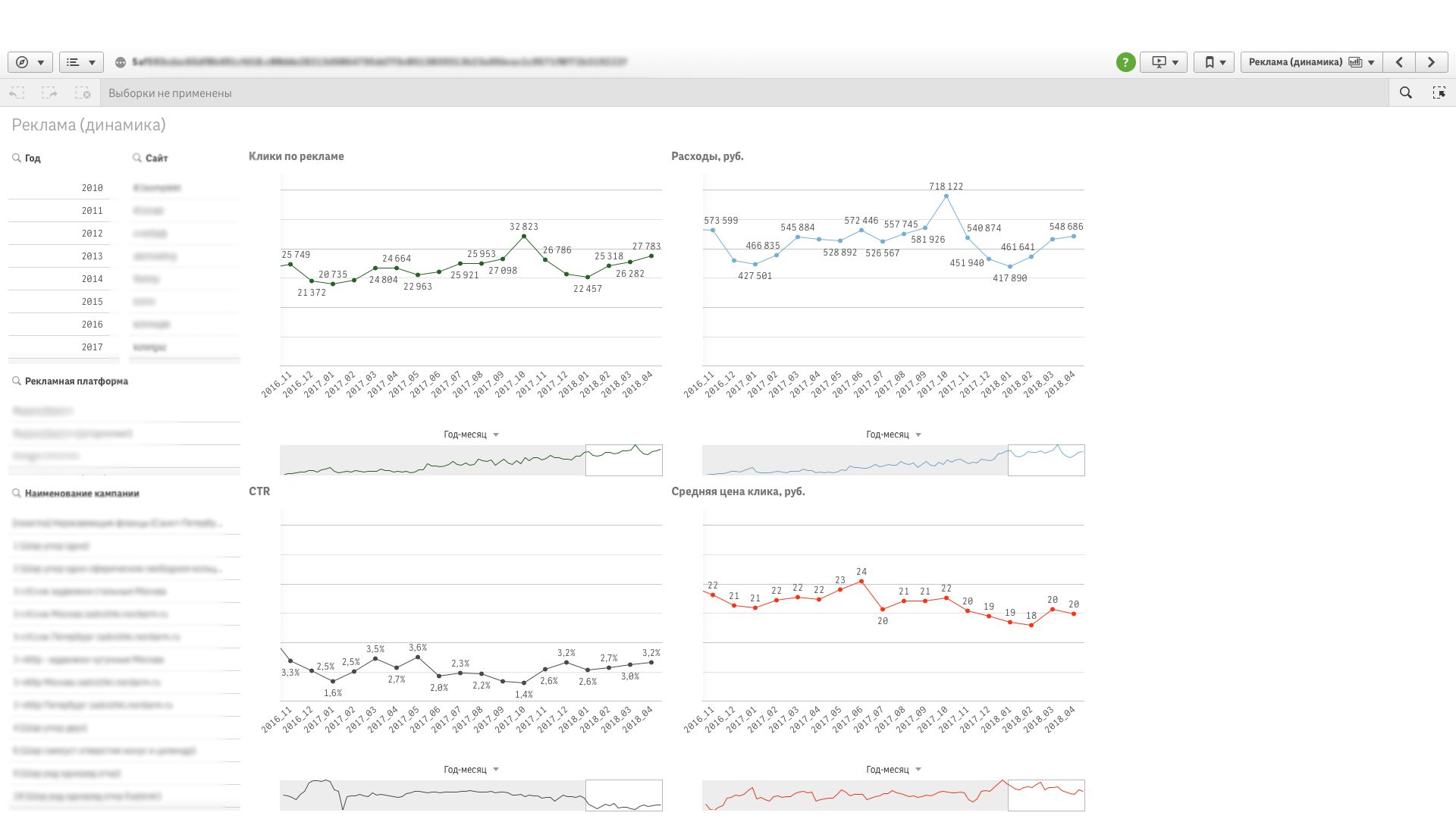Screen dimensions: 1456x819
Task: Select year 2015 in Год list
Action: (x=59, y=301)
